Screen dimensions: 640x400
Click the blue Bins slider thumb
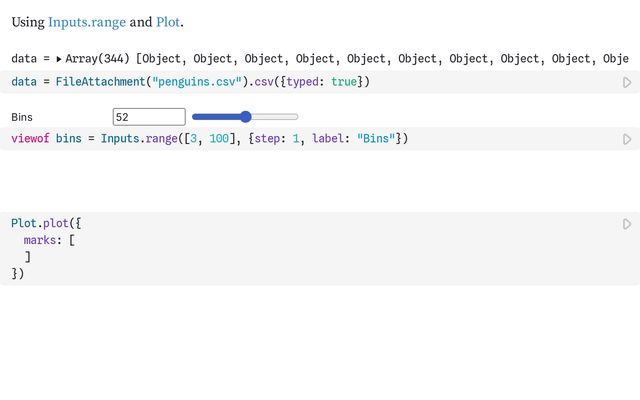pyautogui.click(x=246, y=117)
